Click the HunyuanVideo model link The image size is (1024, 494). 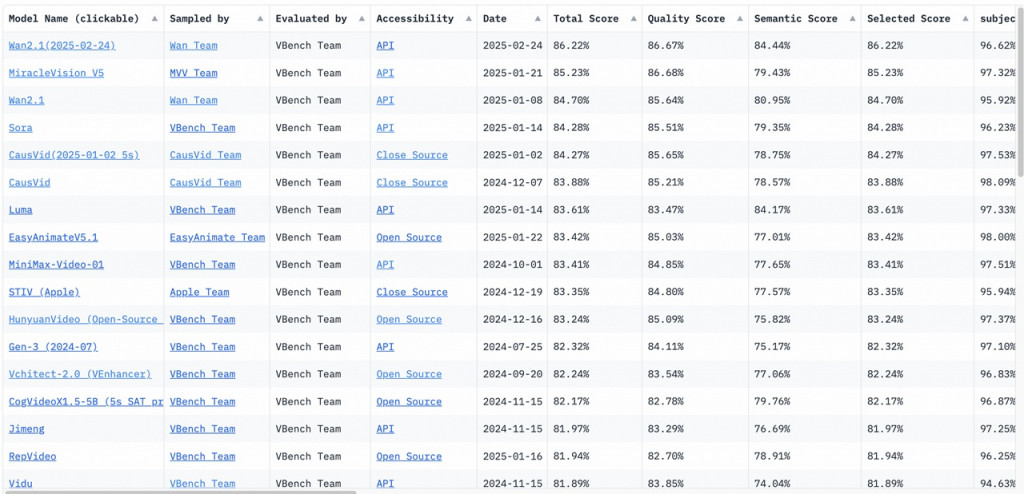(84, 320)
